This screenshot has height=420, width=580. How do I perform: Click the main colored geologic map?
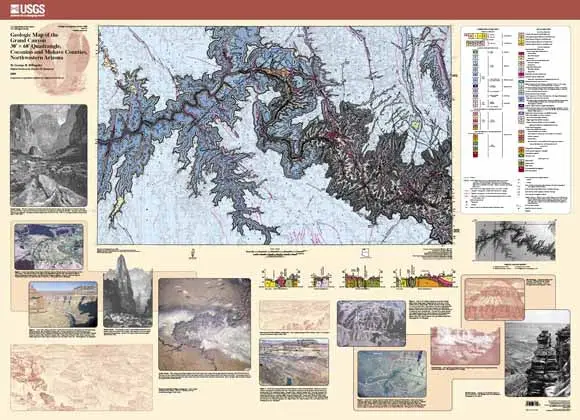(275, 135)
